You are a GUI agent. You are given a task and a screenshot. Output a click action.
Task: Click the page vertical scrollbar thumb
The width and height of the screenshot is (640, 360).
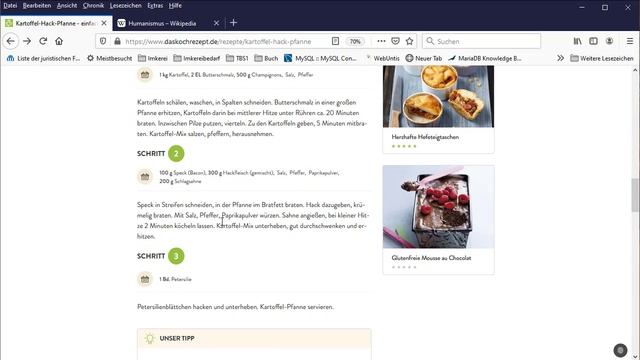[635, 195]
